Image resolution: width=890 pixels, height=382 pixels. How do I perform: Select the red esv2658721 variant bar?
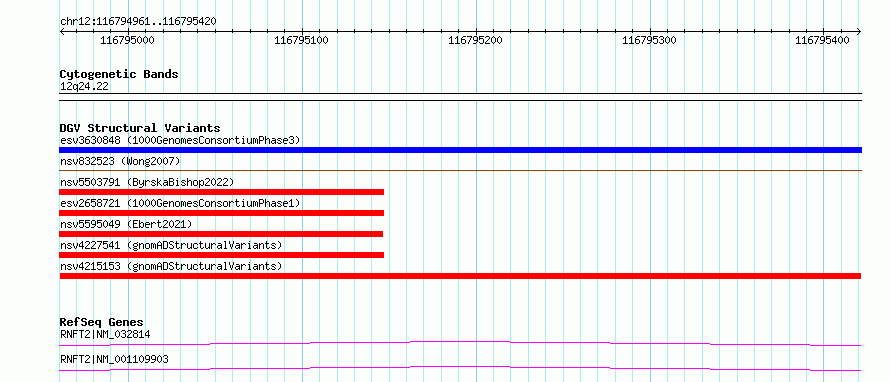tap(221, 213)
